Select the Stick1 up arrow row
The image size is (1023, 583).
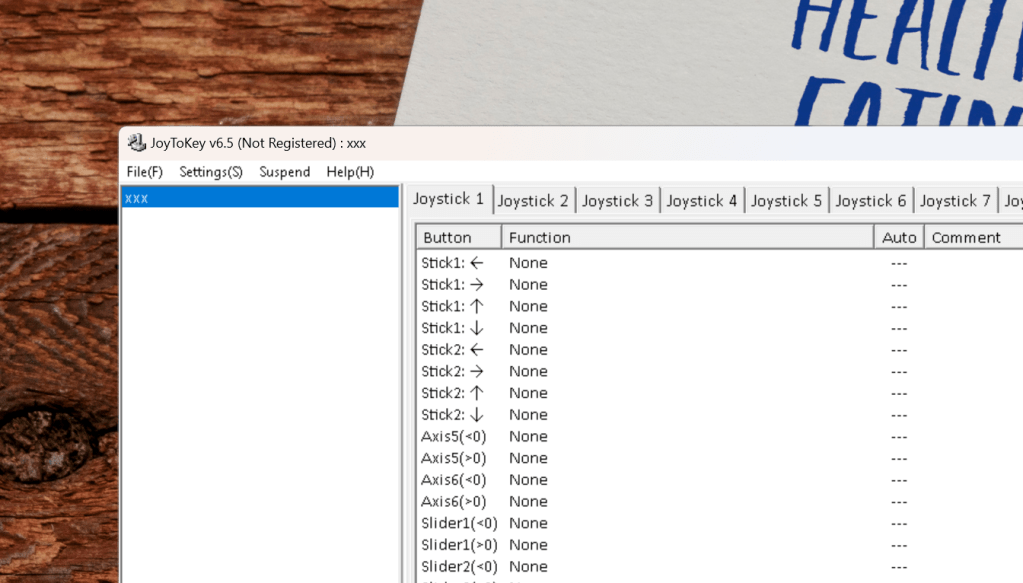[x=720, y=306]
